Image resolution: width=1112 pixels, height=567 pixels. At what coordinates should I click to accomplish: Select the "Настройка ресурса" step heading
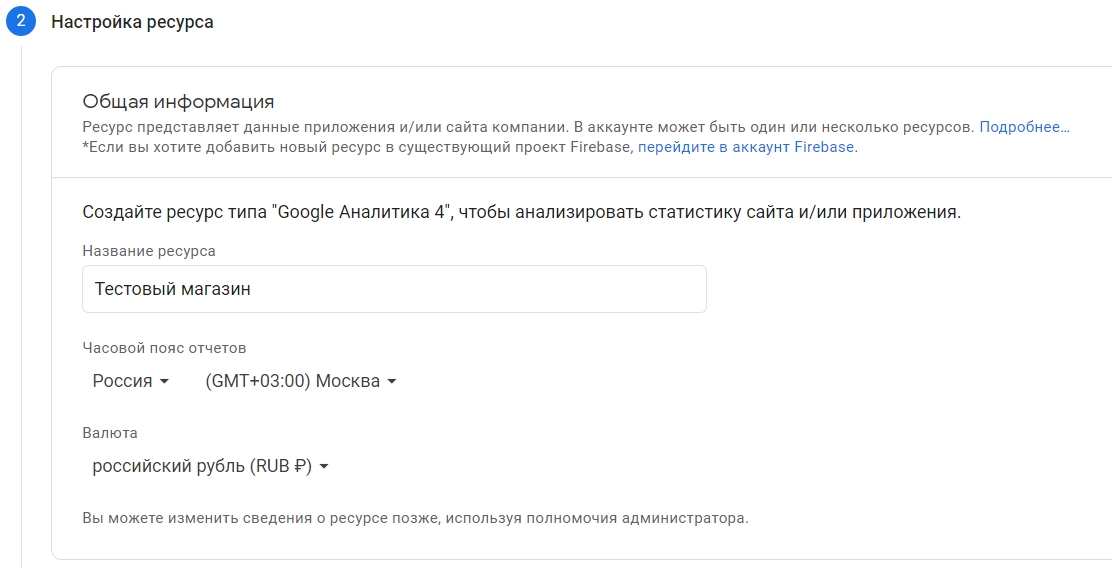tap(132, 21)
